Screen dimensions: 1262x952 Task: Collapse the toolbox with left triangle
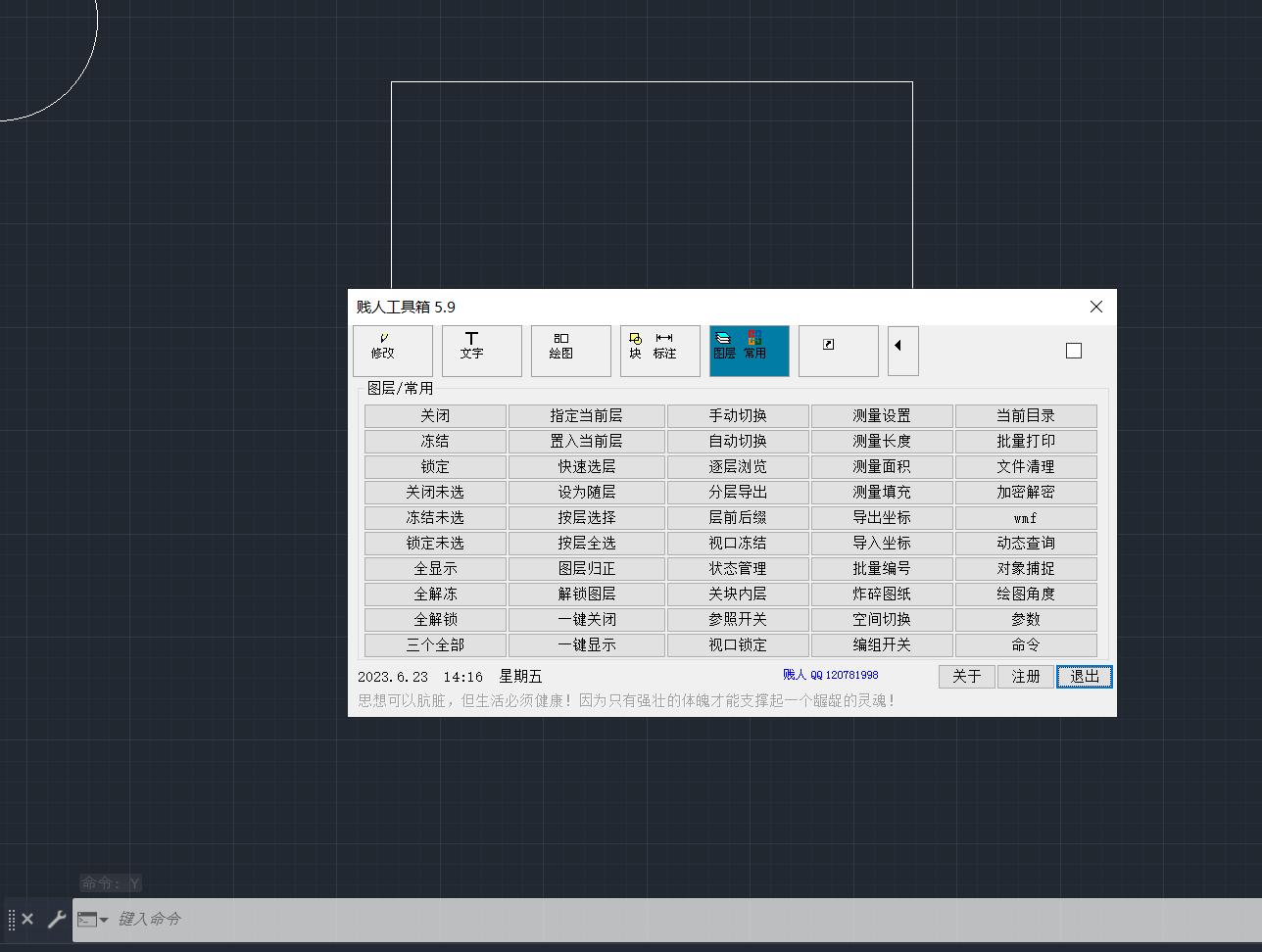click(x=902, y=351)
